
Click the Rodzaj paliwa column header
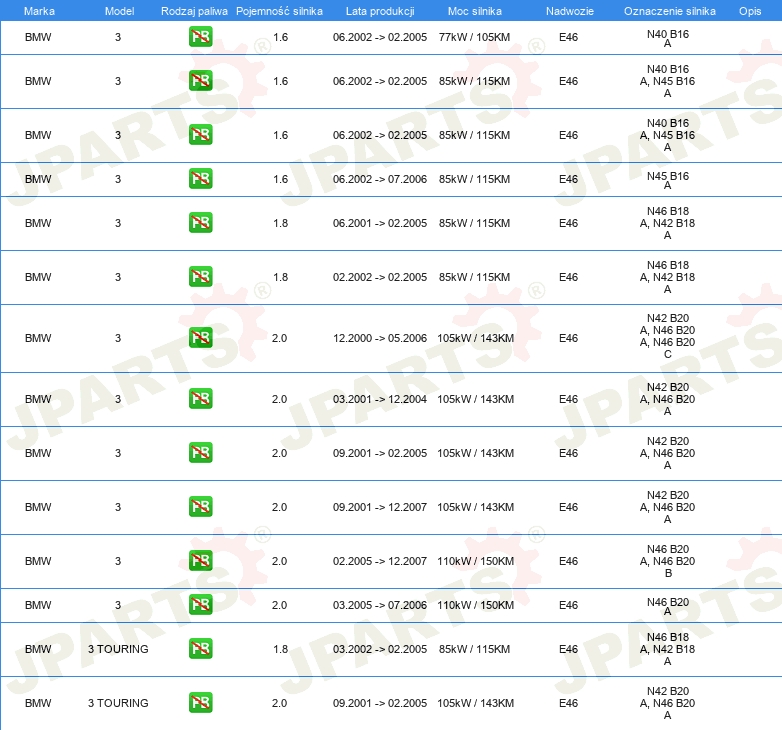(x=194, y=11)
